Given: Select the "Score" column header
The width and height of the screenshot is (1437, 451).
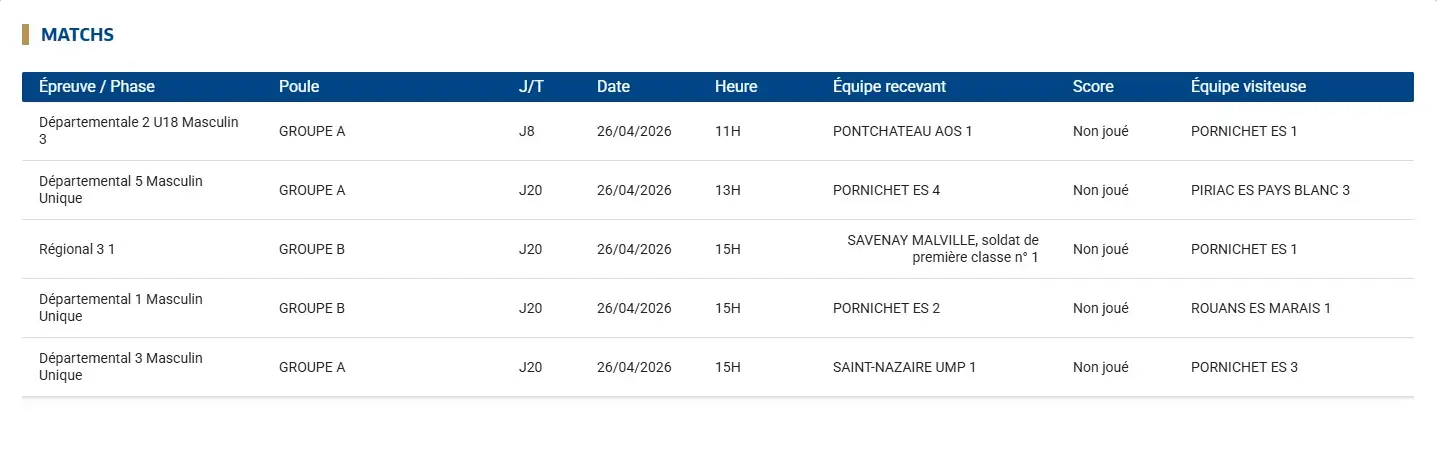Looking at the screenshot, I should 1093,87.
